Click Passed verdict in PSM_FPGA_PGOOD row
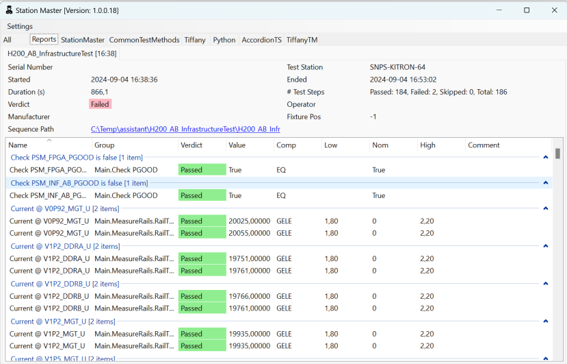 [202, 170]
